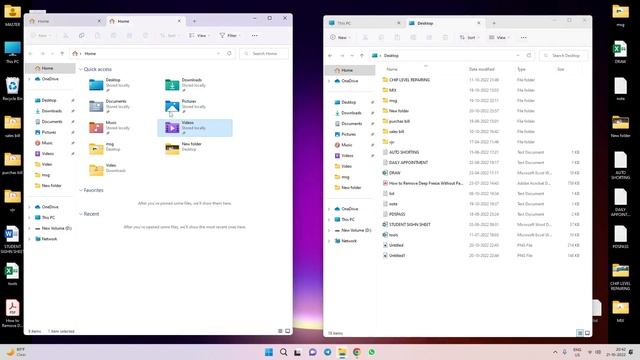Viewport: 640px width, 360px height.
Task: Open Sort dropdown in Desktop window
Action: click(x=469, y=38)
